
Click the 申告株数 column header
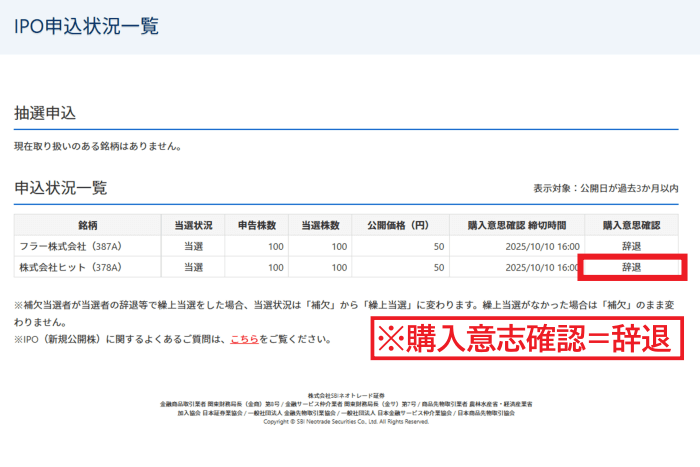coord(257,225)
